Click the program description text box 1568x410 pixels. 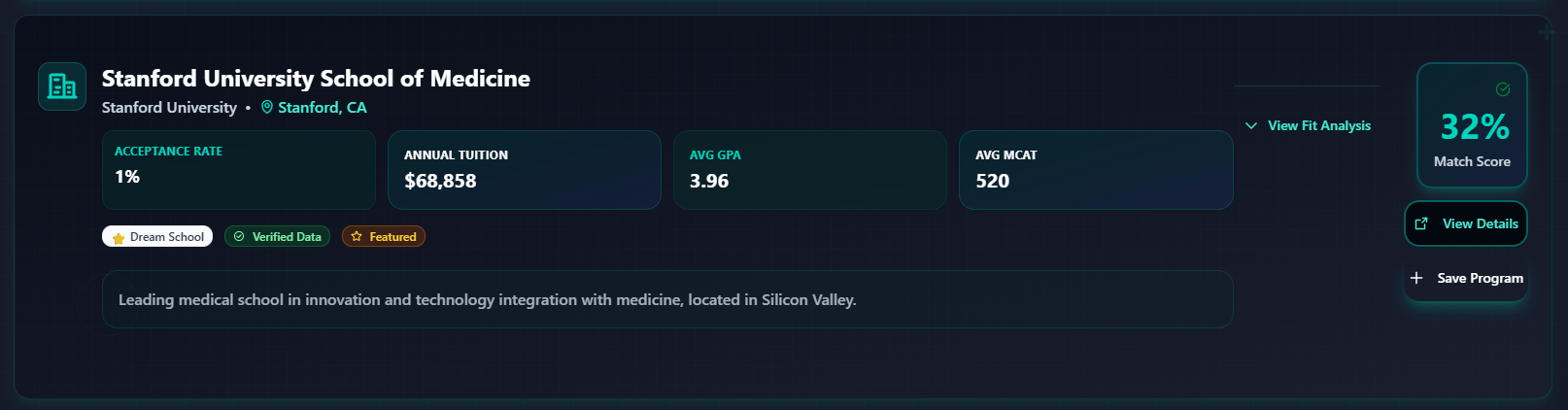[x=667, y=299]
